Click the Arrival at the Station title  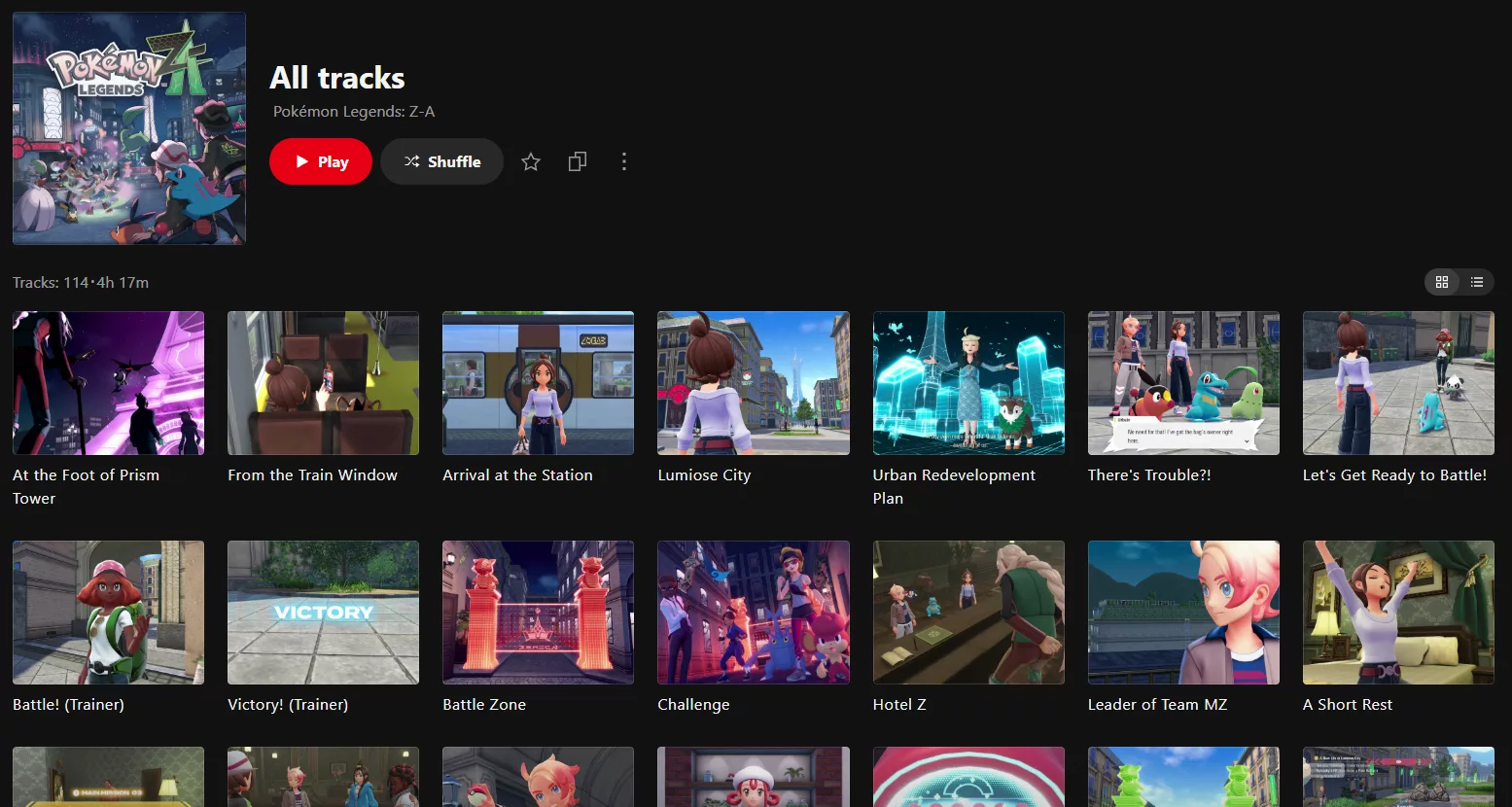(x=517, y=475)
